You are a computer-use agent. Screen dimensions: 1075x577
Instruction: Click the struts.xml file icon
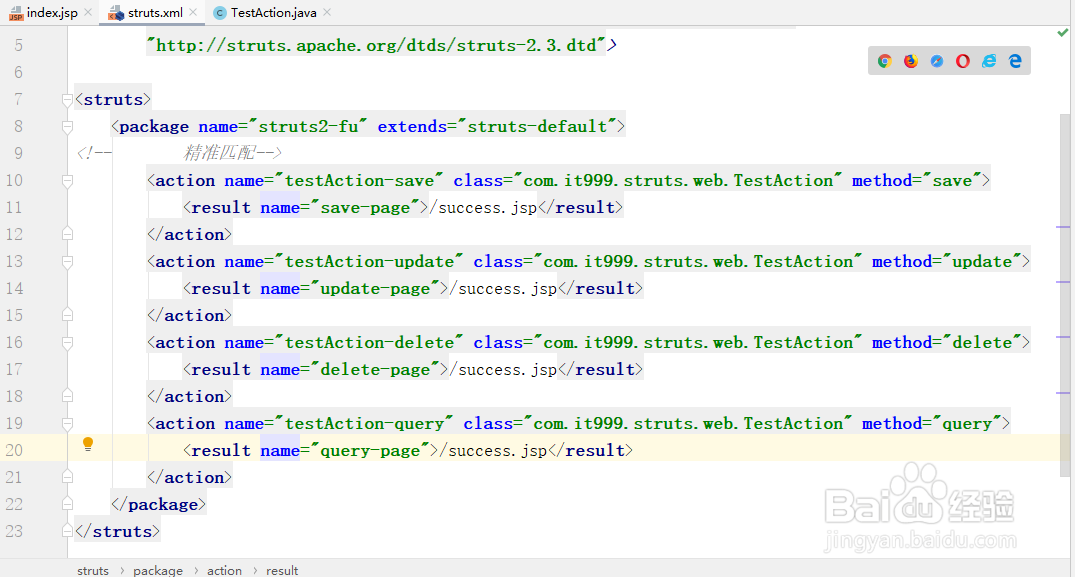coord(117,13)
